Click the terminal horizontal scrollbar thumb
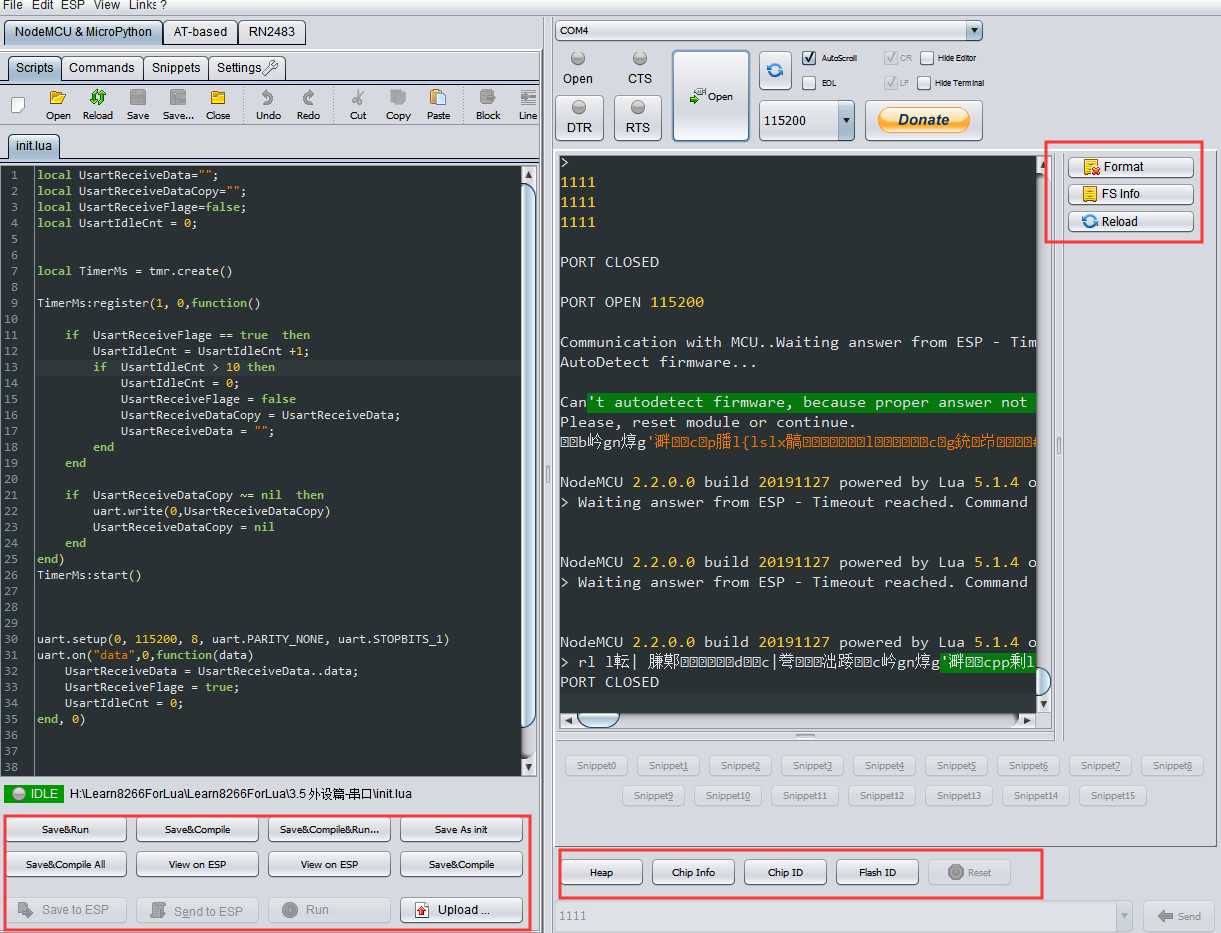Viewport: 1221px width, 933px height. pyautogui.click(x=598, y=719)
